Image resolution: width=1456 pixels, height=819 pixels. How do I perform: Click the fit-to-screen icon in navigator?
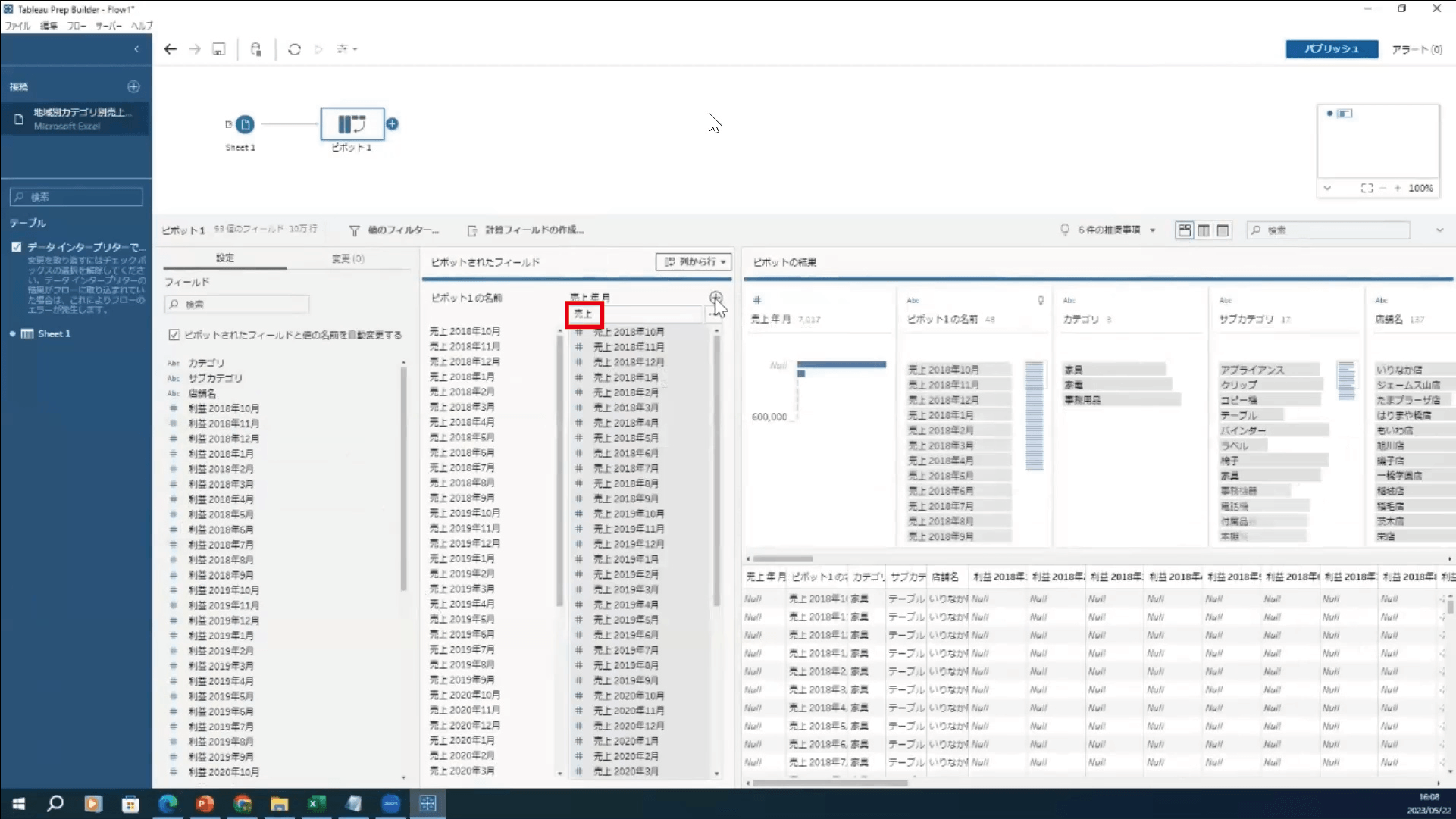tap(1367, 188)
